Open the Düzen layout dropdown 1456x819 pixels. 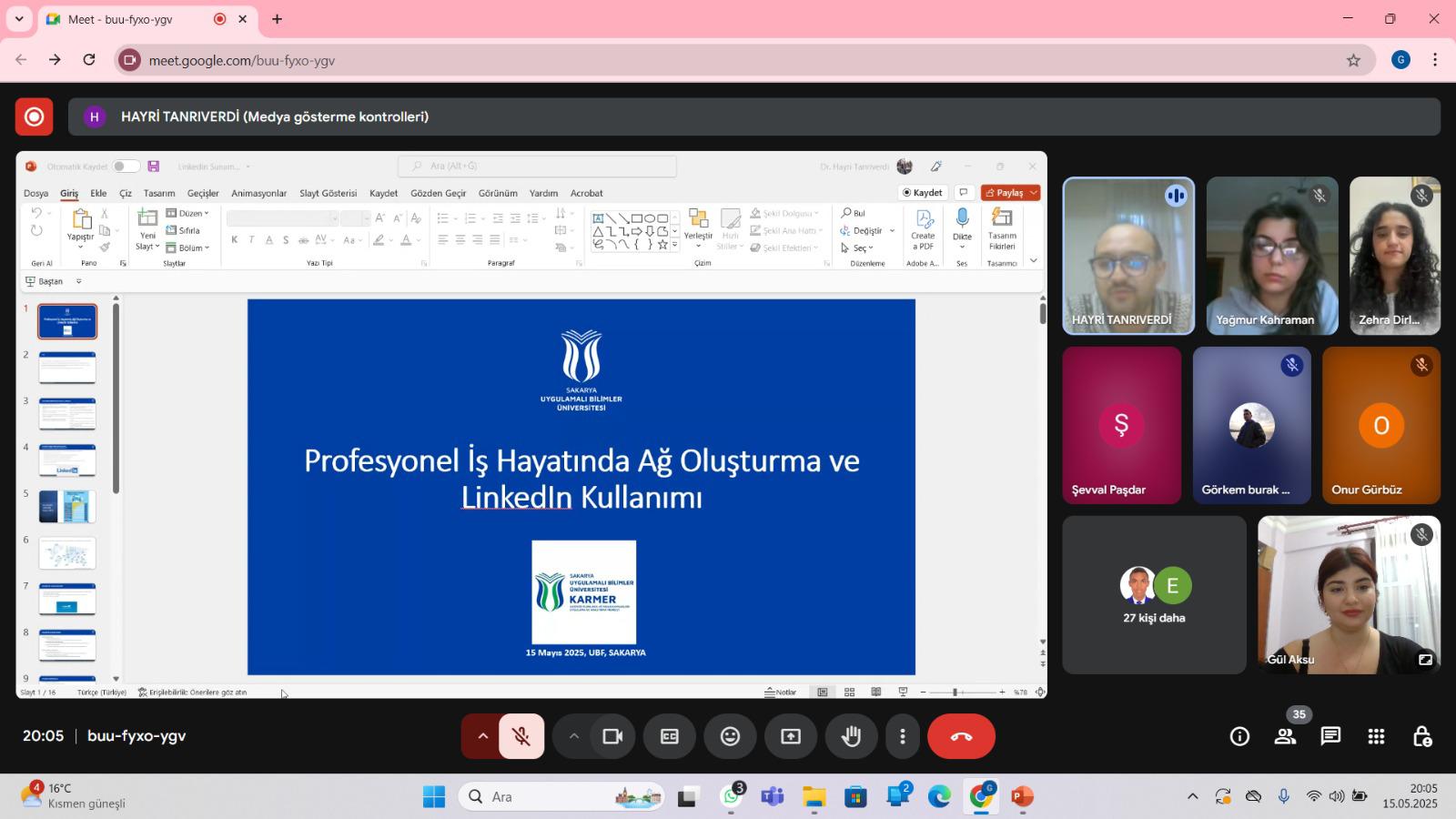(x=187, y=213)
